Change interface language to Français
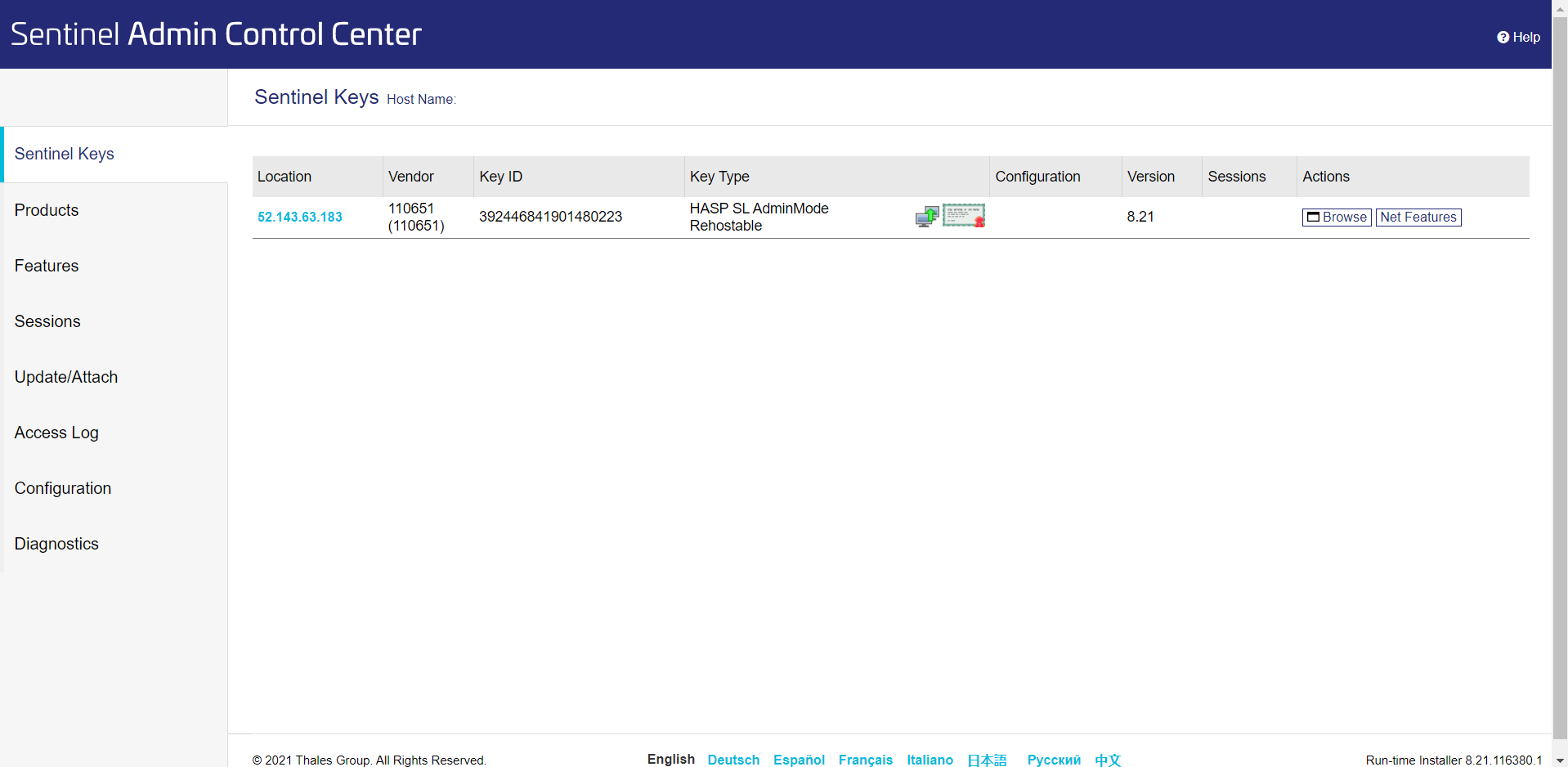This screenshot has height=767, width=1568. point(865,760)
